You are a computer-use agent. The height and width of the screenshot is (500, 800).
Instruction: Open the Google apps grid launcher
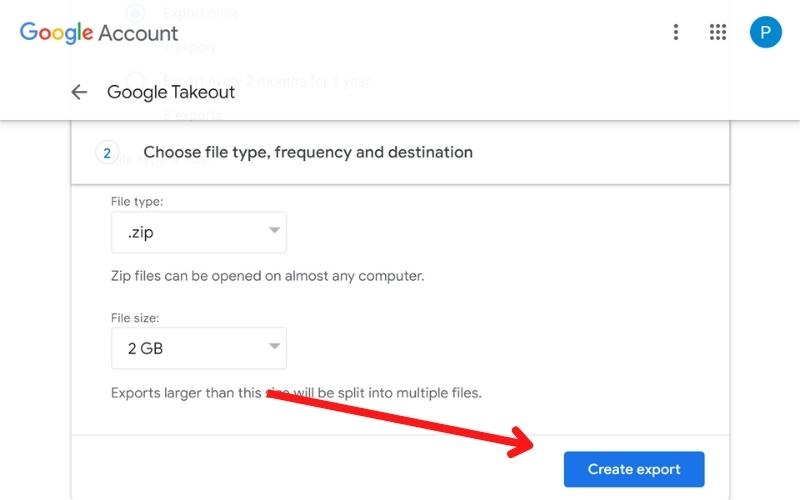coord(717,32)
